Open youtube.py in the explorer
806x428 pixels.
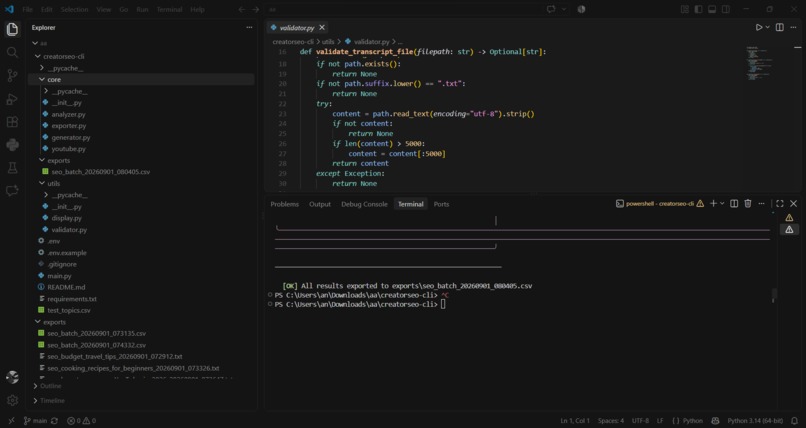(x=68, y=148)
